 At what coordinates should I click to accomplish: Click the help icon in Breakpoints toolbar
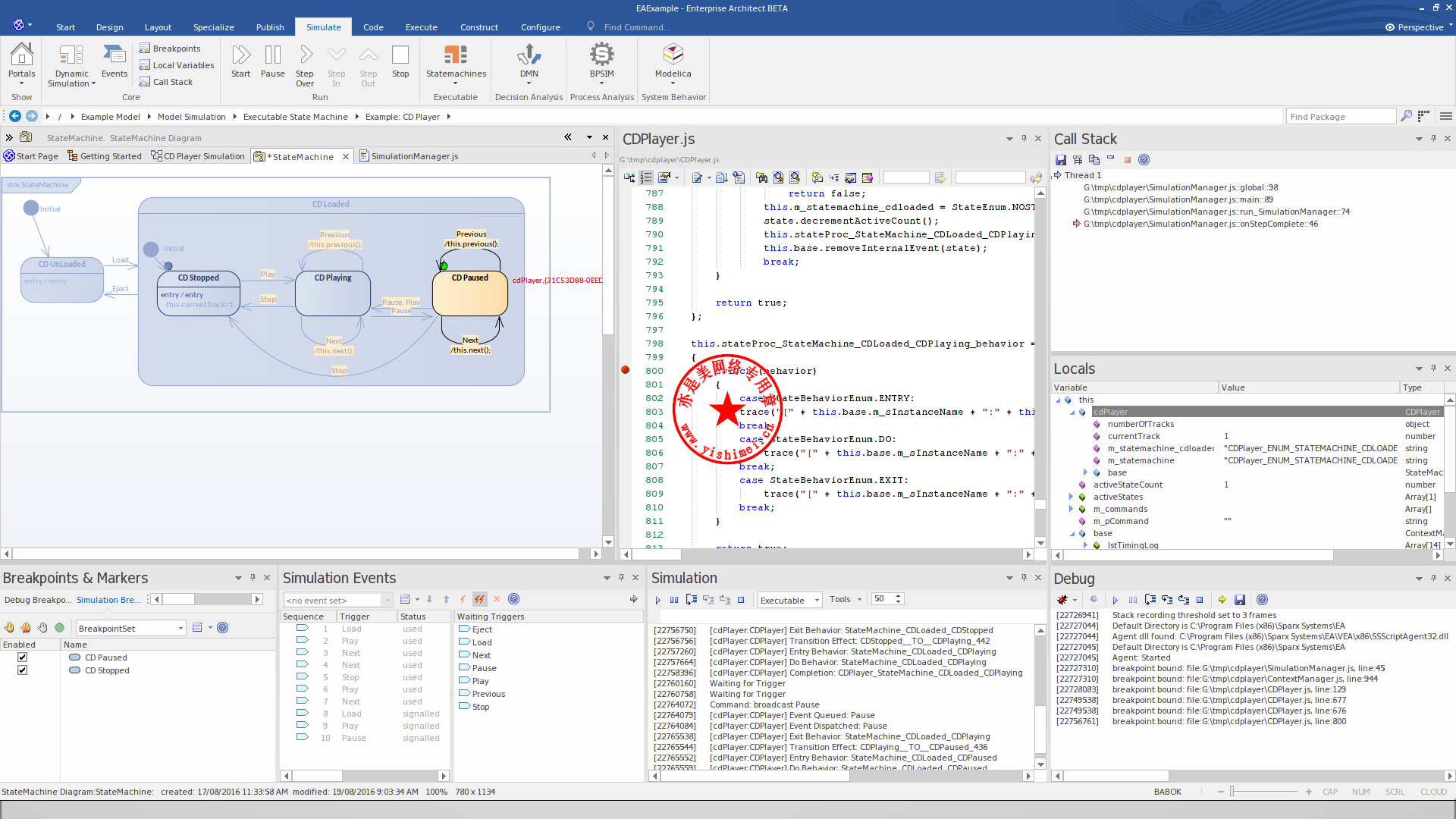click(222, 627)
